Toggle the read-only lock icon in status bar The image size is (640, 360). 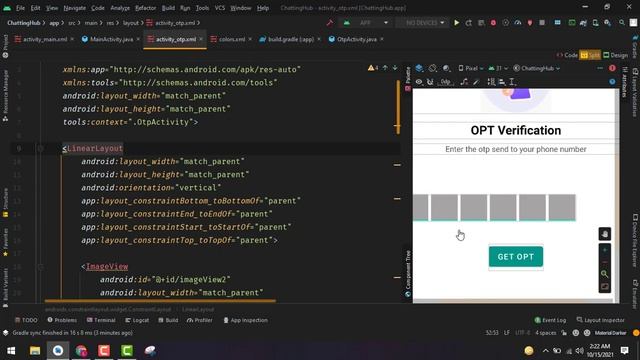tap(564, 333)
